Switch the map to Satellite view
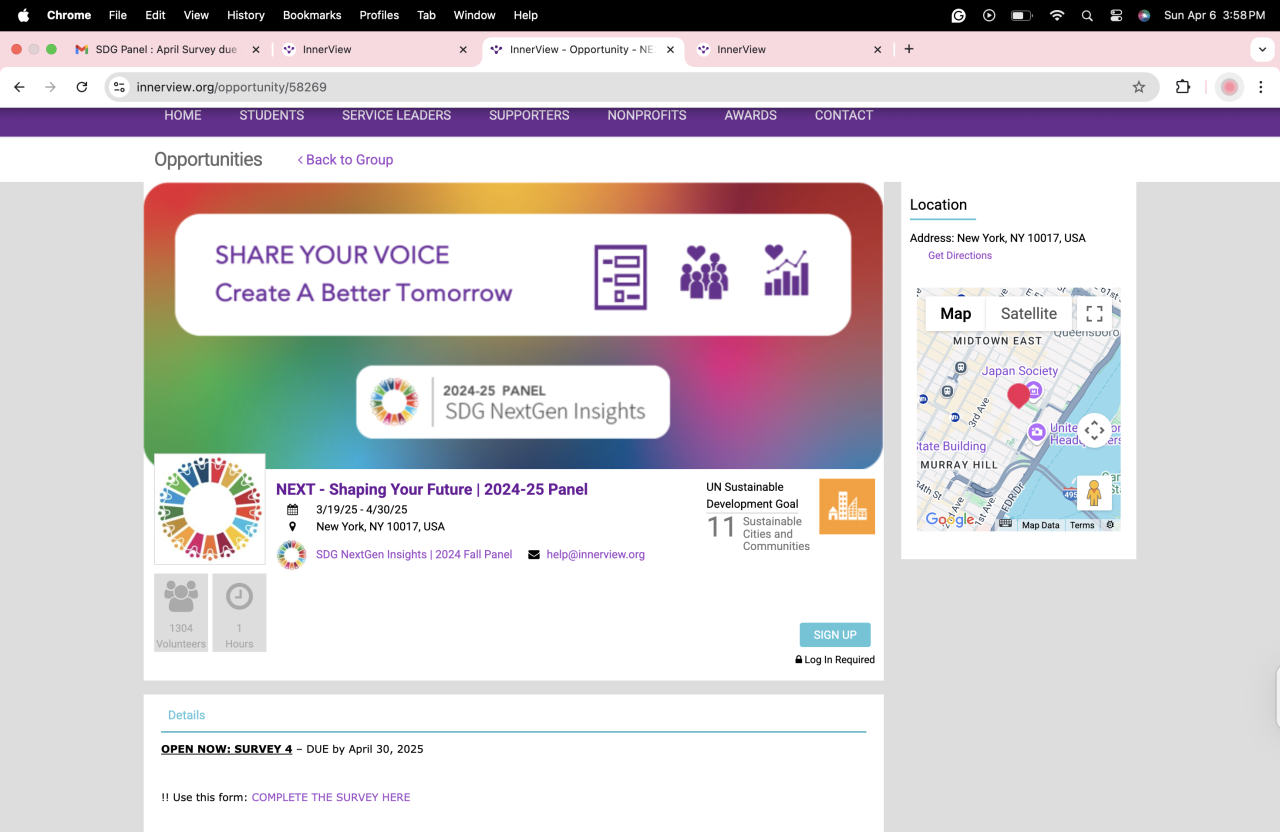1280x832 pixels. click(1029, 314)
